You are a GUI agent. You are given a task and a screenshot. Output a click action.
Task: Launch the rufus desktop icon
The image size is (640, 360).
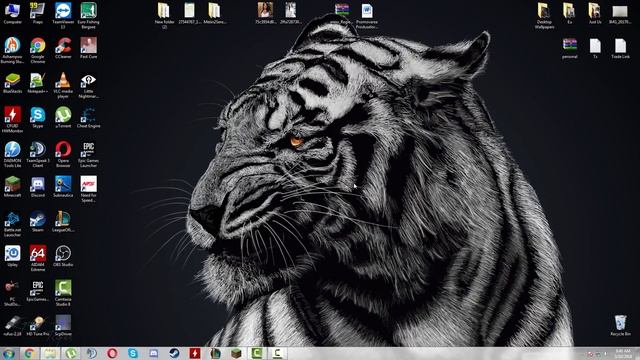(12, 325)
